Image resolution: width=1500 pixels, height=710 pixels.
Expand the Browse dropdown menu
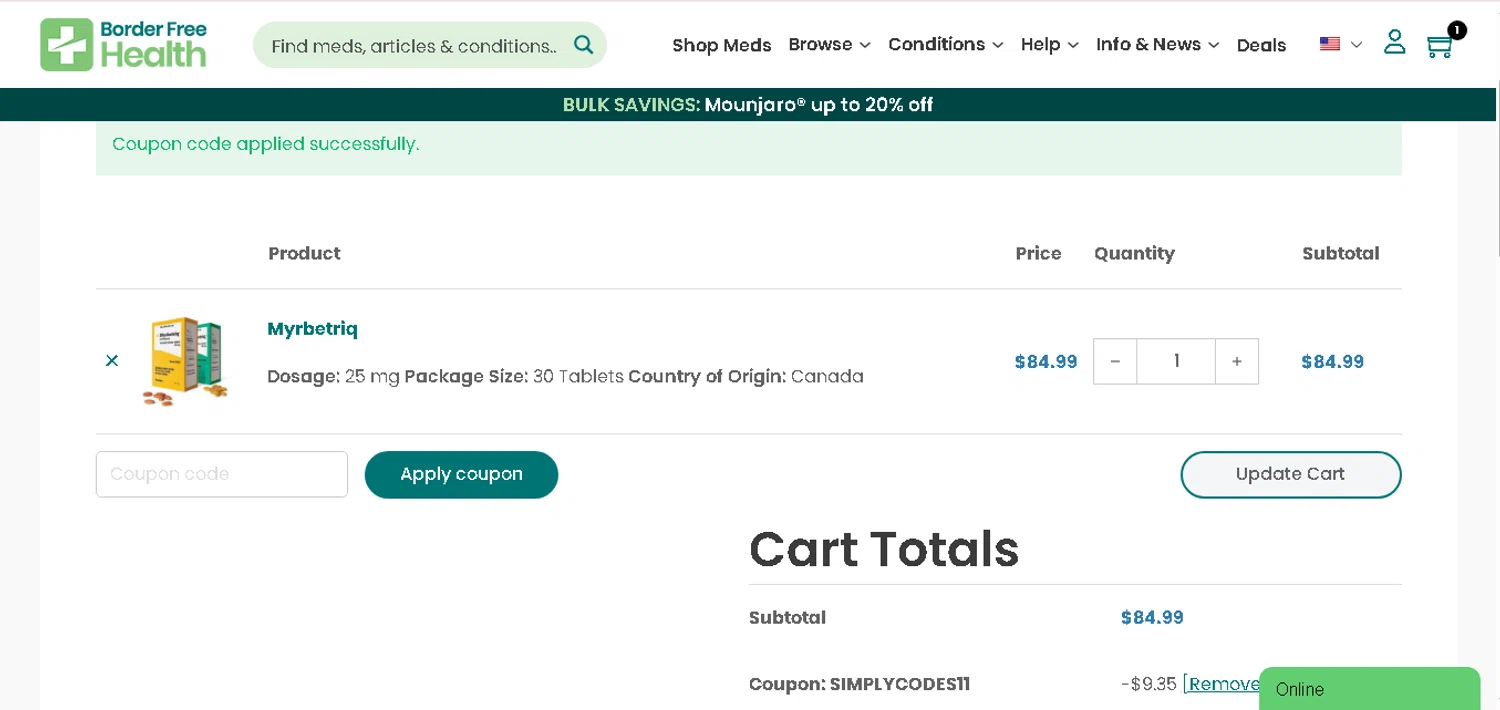point(829,45)
